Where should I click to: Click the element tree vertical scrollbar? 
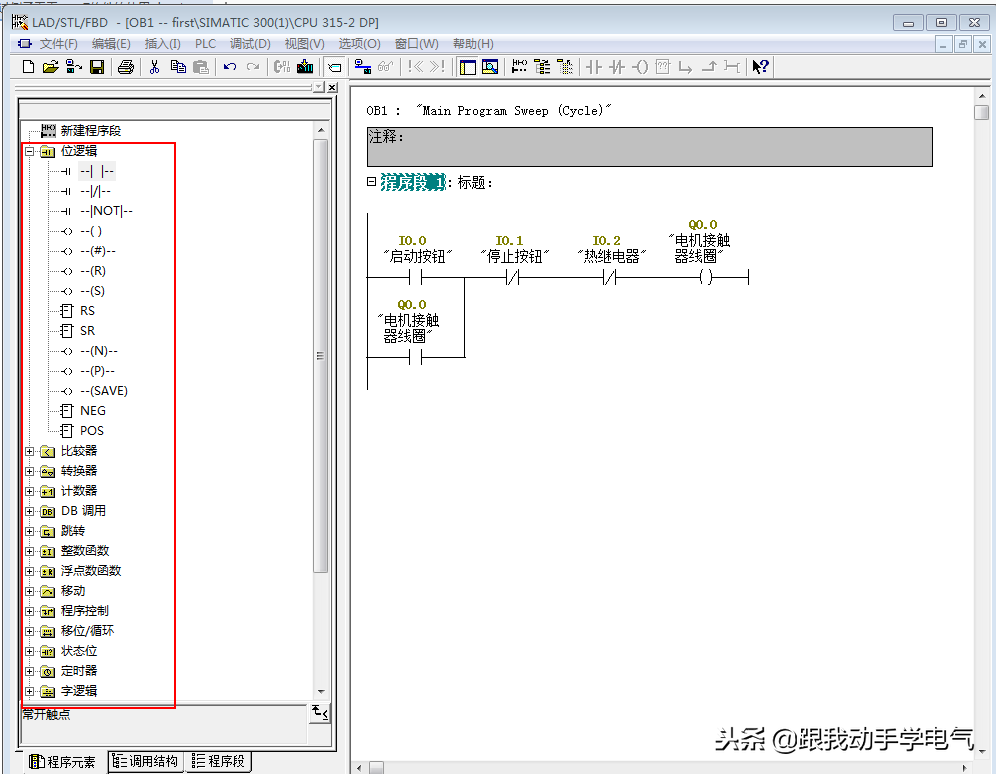pos(320,355)
